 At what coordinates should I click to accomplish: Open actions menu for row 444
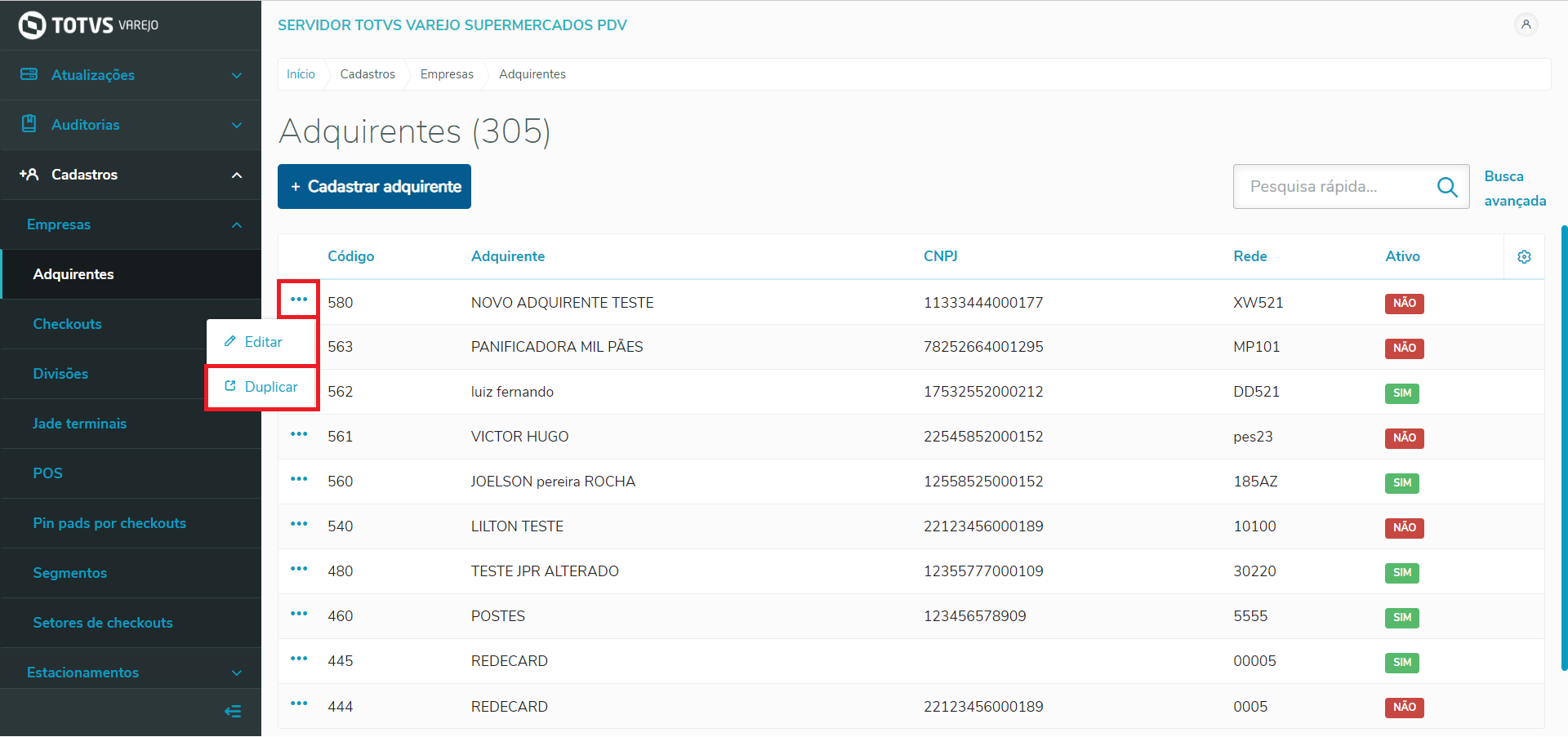point(299,704)
